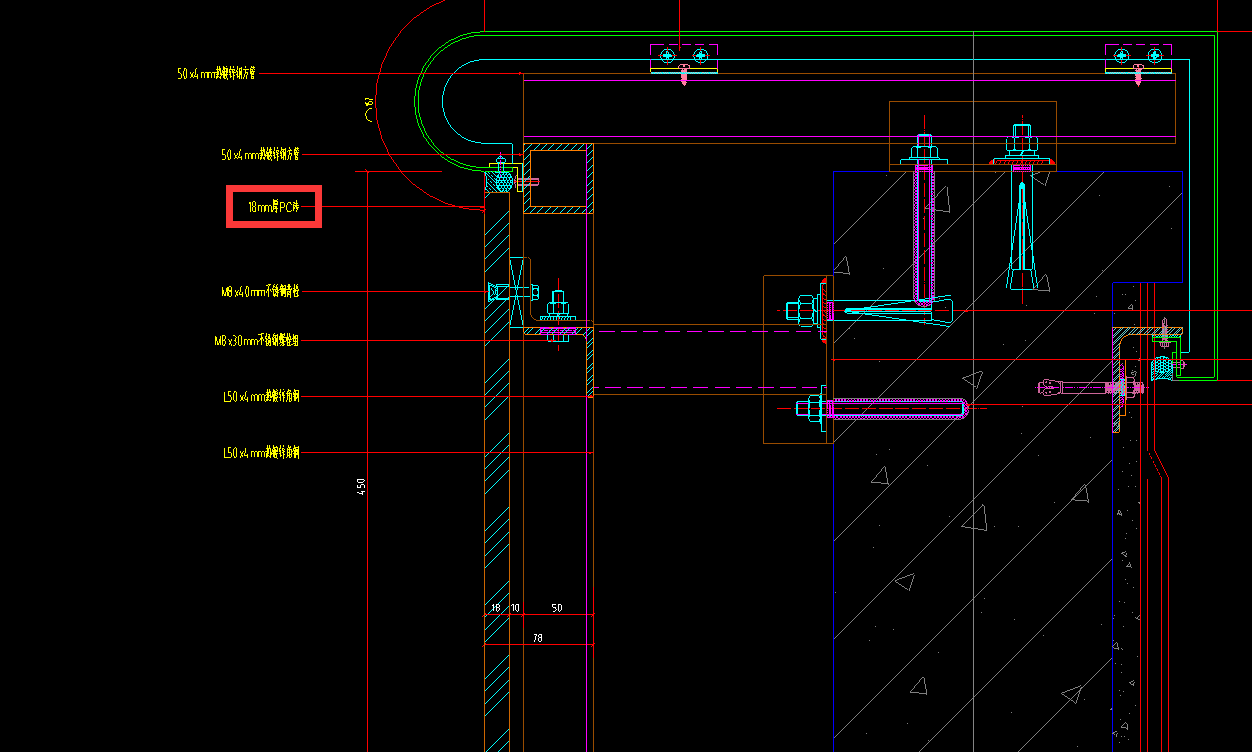This screenshot has height=752, width=1252.
Task: Select the L50x4mm label directly below M8x30mm
Action: pyautogui.click(x=261, y=397)
